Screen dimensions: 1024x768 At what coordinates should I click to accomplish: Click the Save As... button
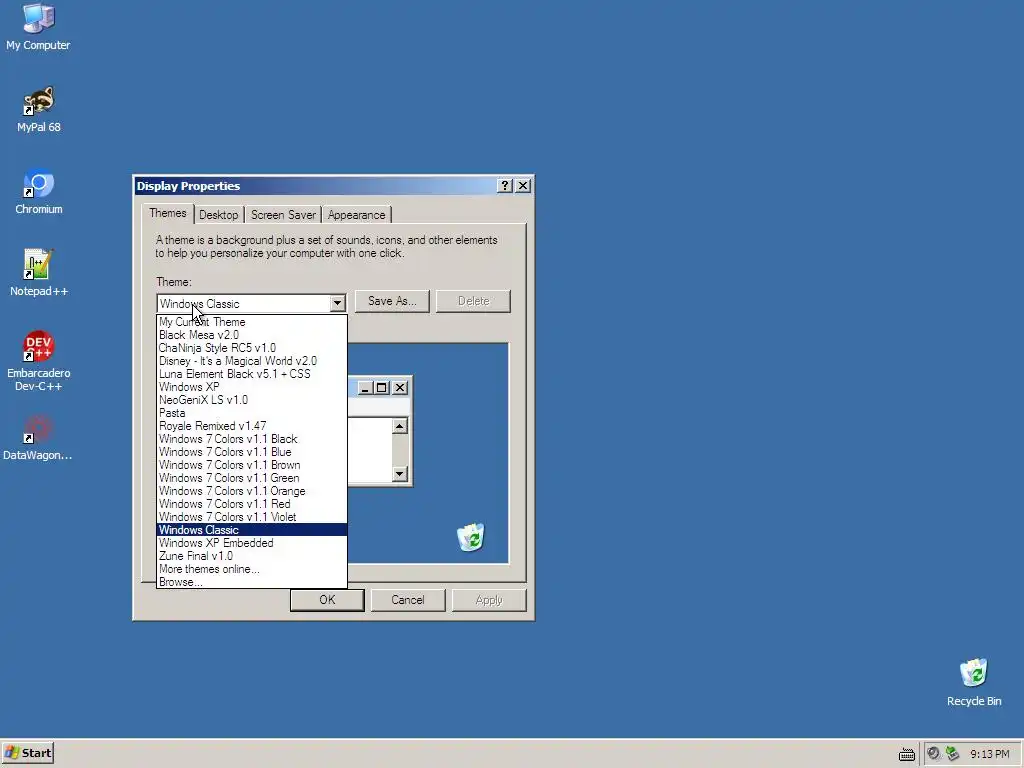pos(392,301)
